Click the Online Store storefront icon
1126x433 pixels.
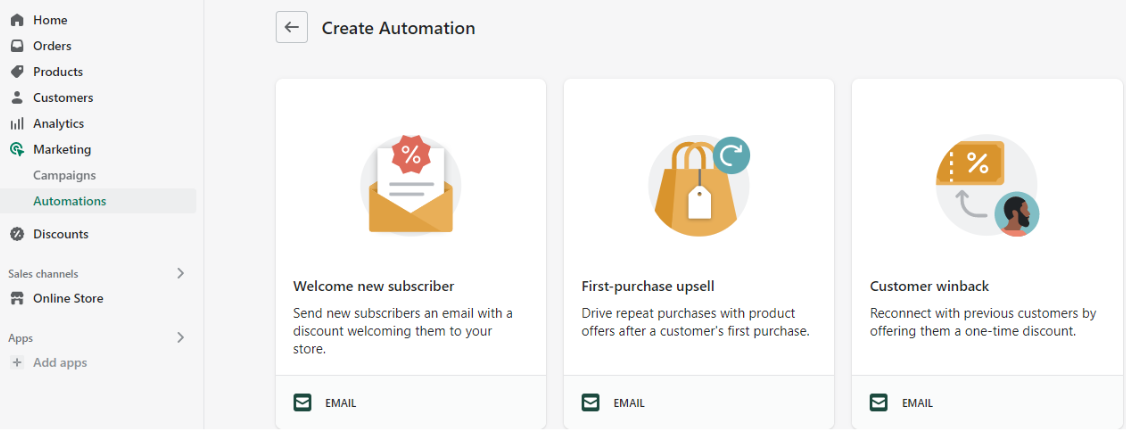point(17,299)
